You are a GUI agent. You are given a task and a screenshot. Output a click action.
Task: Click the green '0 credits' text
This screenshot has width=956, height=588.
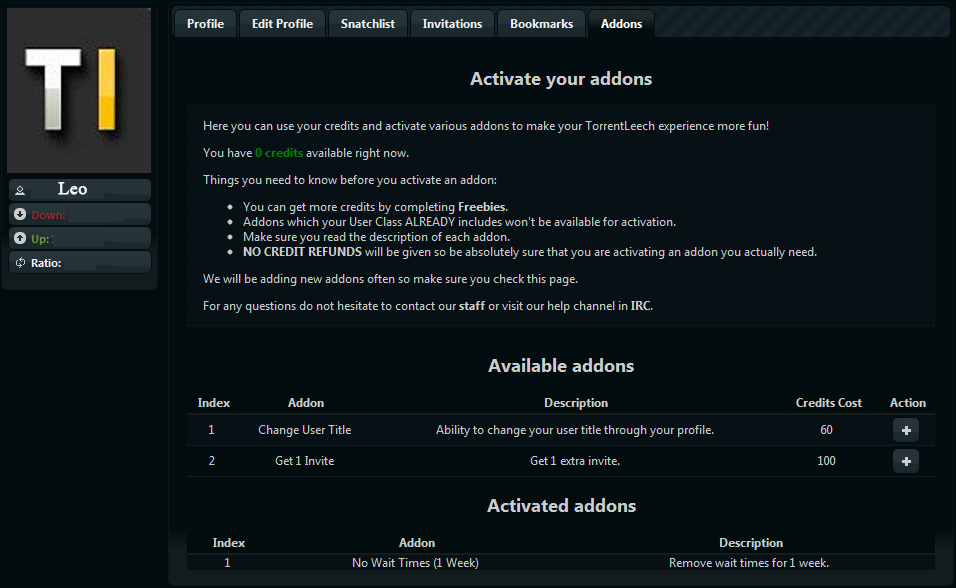click(279, 152)
